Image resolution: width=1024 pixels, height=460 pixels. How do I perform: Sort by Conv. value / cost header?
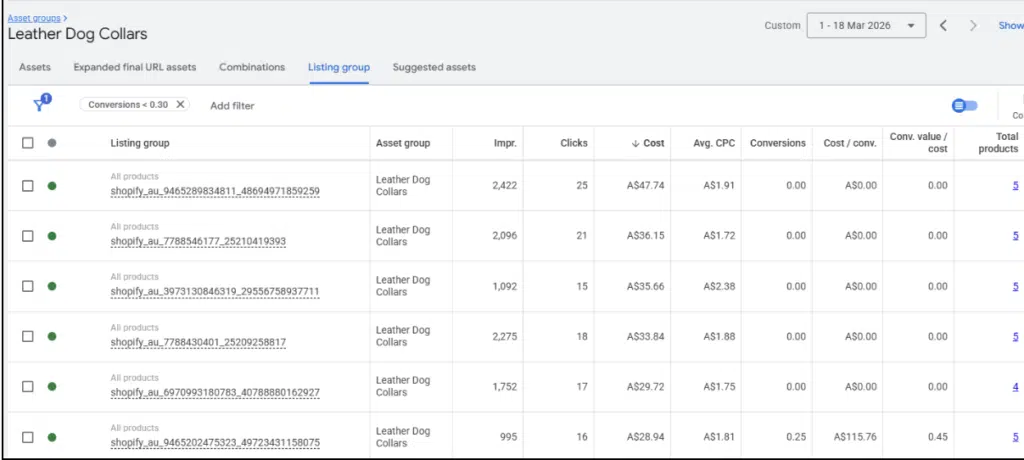(x=918, y=142)
